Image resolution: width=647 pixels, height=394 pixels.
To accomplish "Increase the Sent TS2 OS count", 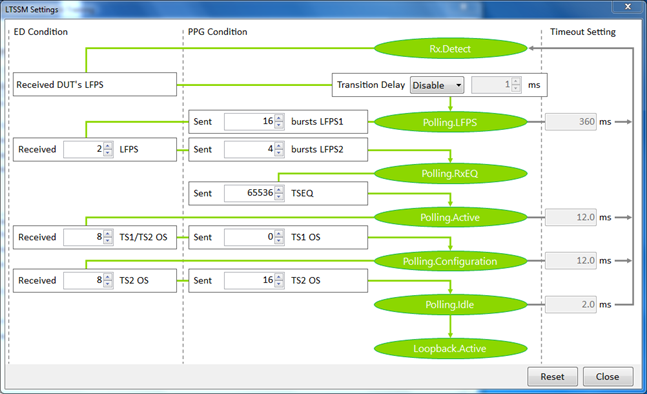I will (x=279, y=277).
